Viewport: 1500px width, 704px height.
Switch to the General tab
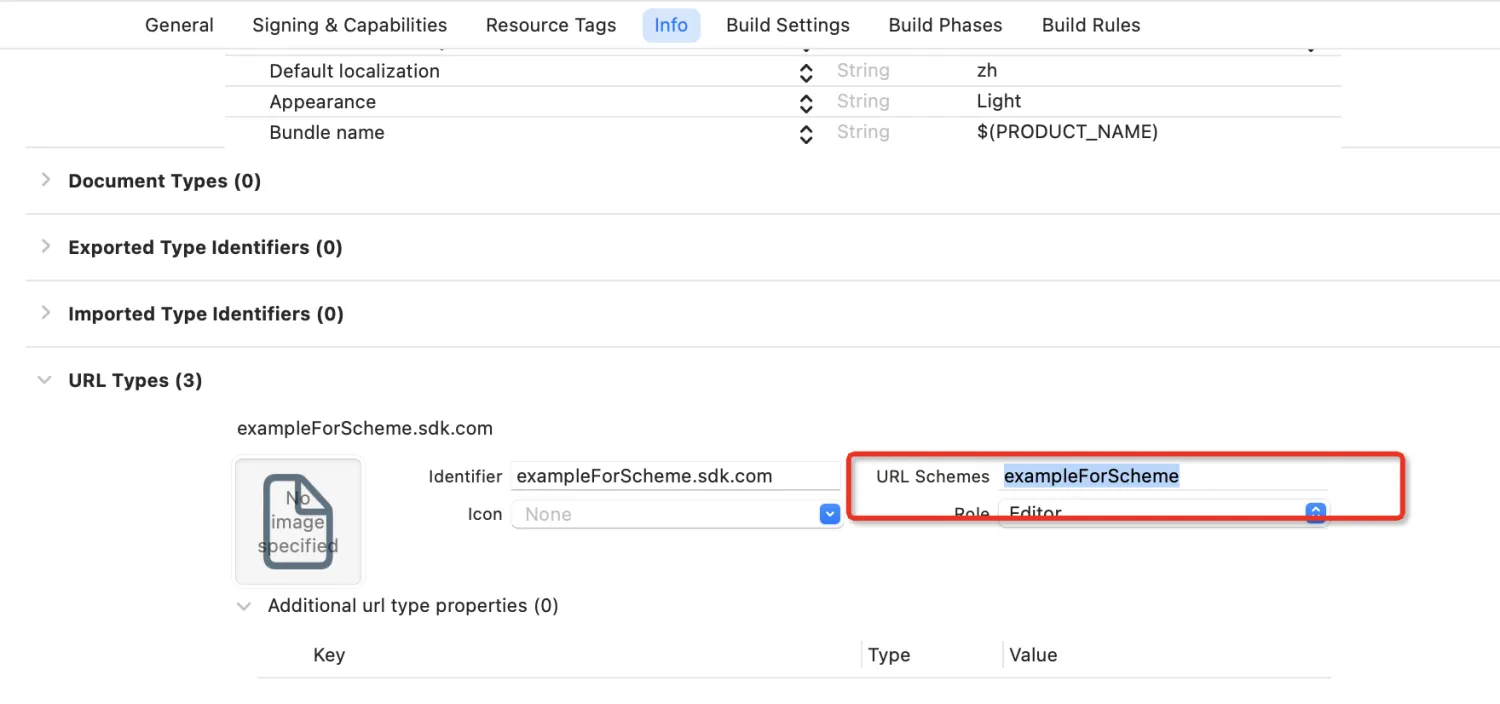(x=179, y=24)
